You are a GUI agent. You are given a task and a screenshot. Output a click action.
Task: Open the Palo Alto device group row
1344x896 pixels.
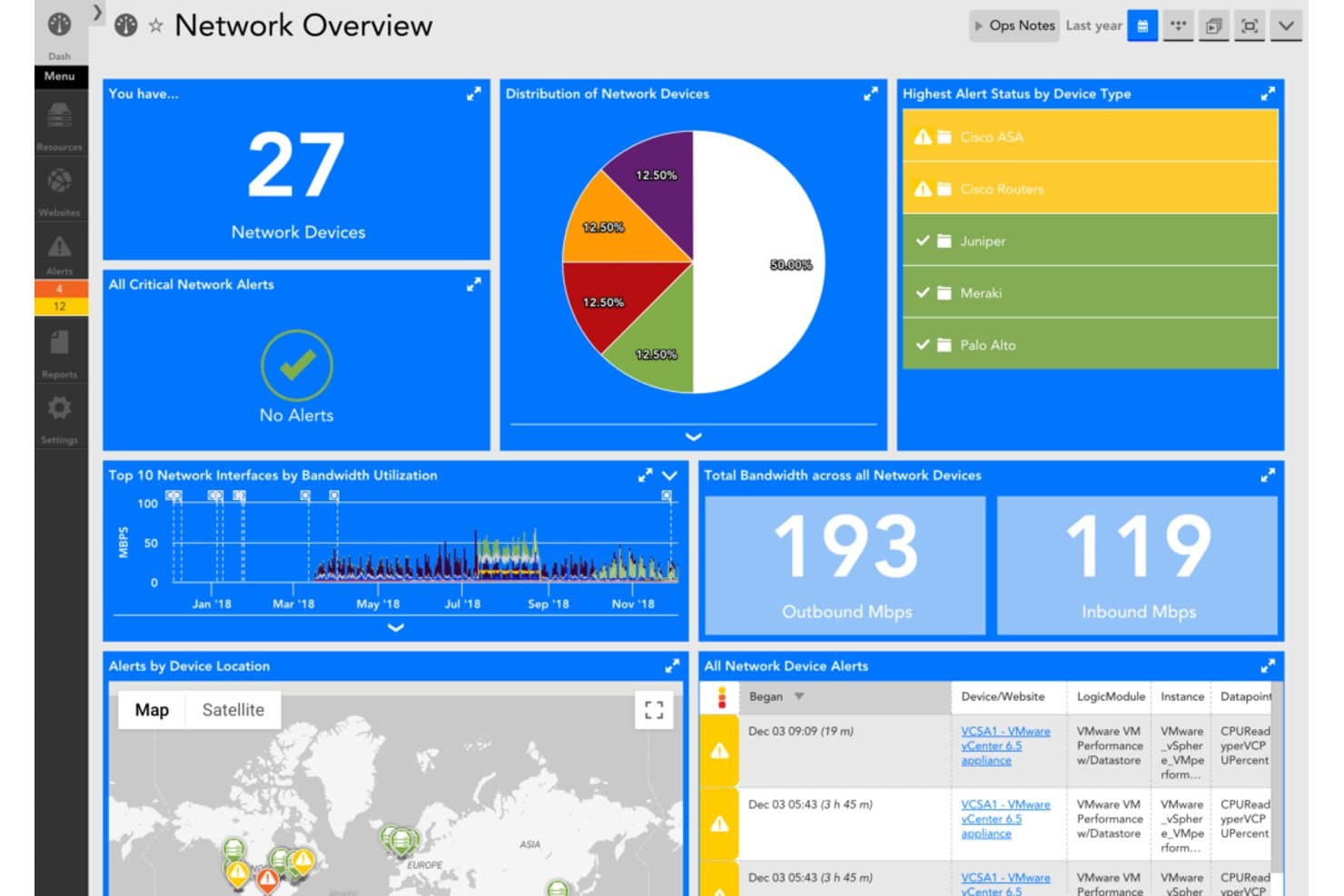point(1090,344)
